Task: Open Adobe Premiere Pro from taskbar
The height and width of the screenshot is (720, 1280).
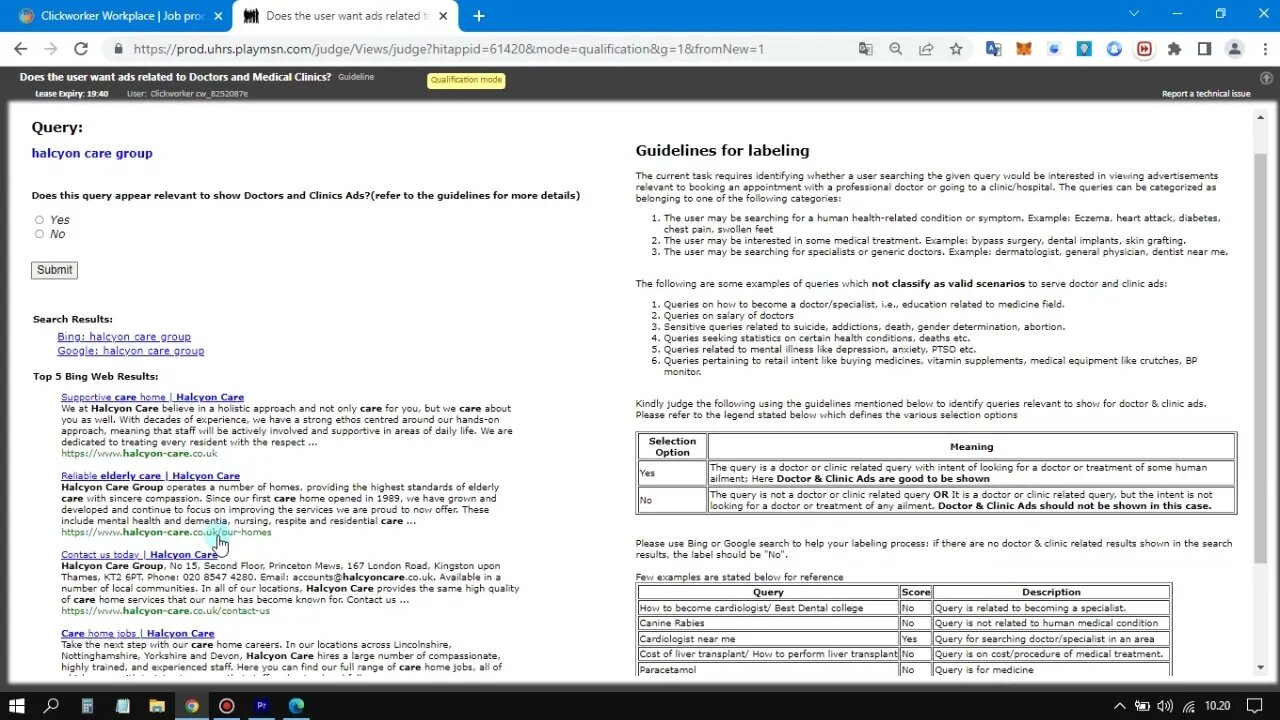Action: 262,705
